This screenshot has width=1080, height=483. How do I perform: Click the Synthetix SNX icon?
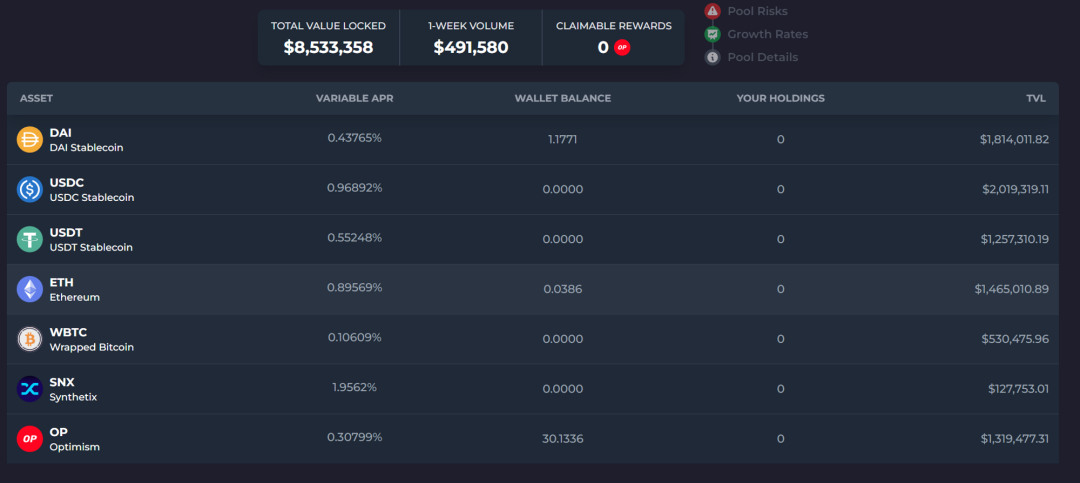pos(30,390)
